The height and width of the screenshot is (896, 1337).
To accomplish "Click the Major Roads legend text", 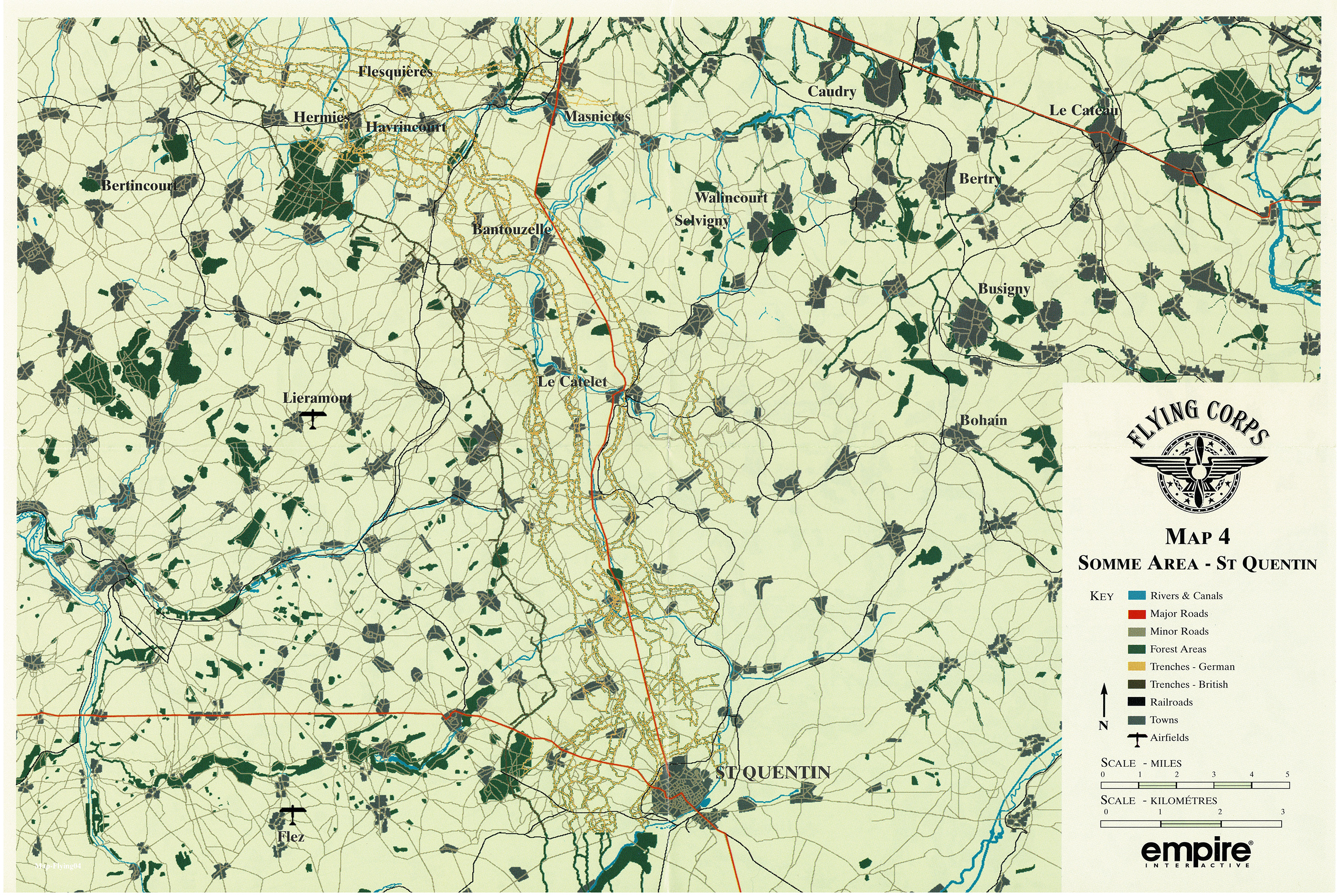I will (x=1179, y=614).
